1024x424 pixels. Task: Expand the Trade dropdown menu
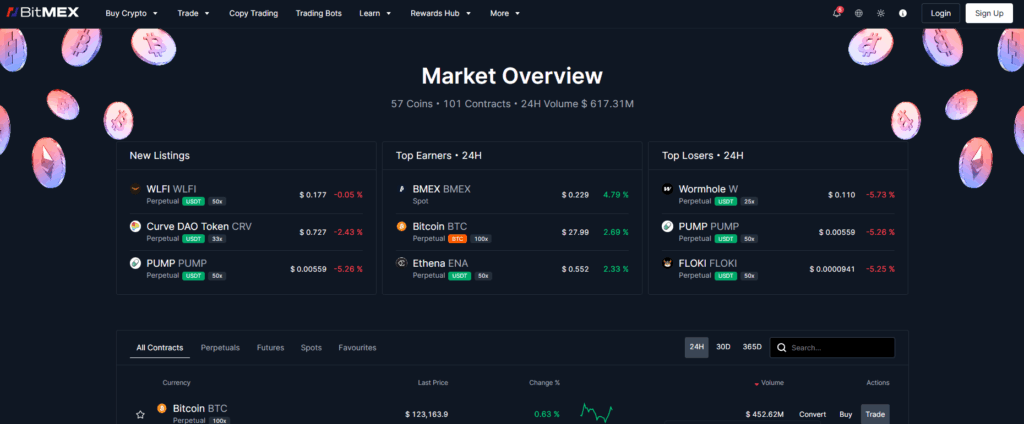point(194,13)
